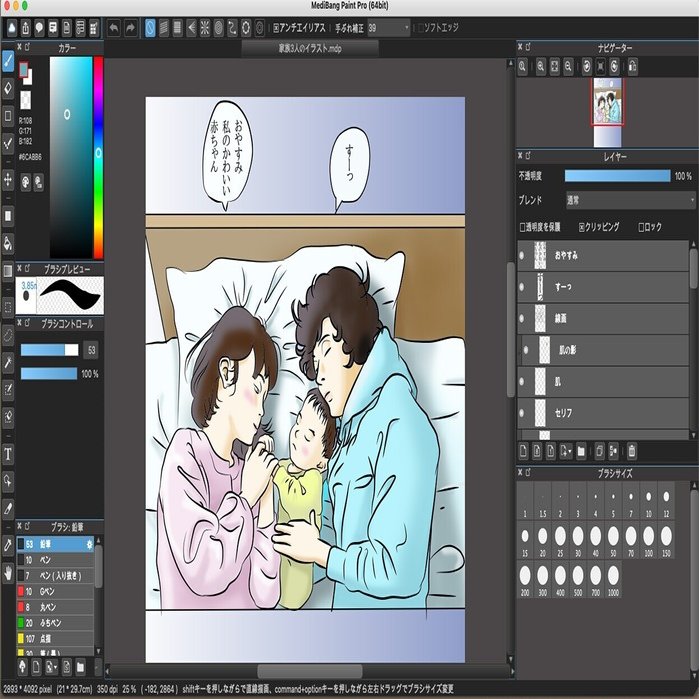699x699 pixels.
Task: Toggle the ソフトエッジ checkbox
Action: [420, 28]
